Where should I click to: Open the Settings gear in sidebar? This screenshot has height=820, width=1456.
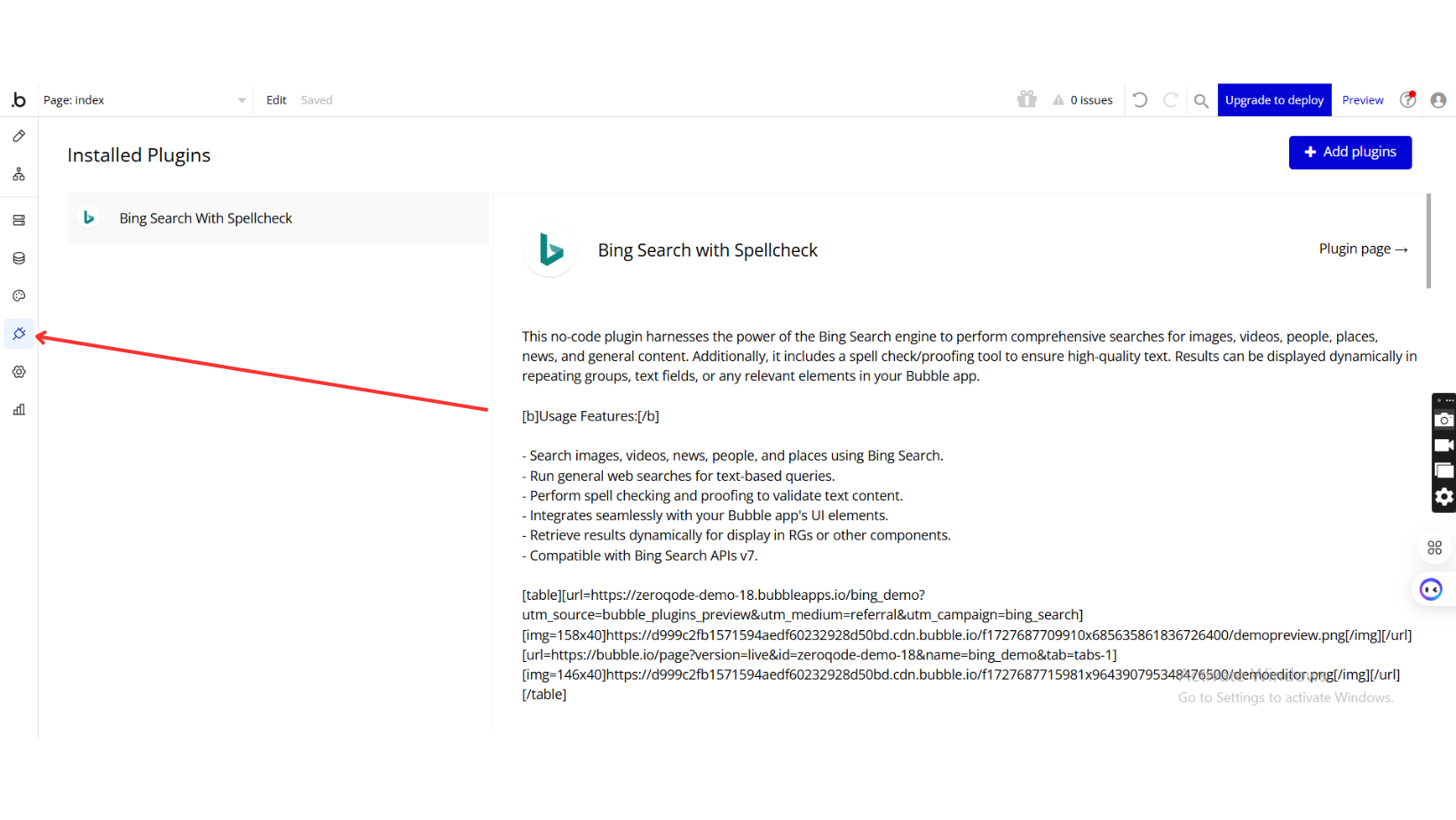click(19, 372)
